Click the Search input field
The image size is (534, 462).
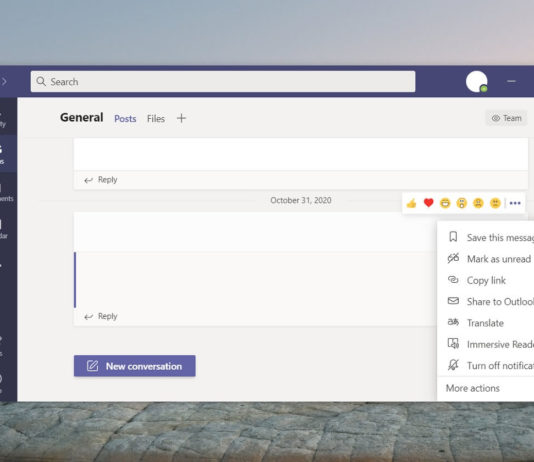coord(223,81)
